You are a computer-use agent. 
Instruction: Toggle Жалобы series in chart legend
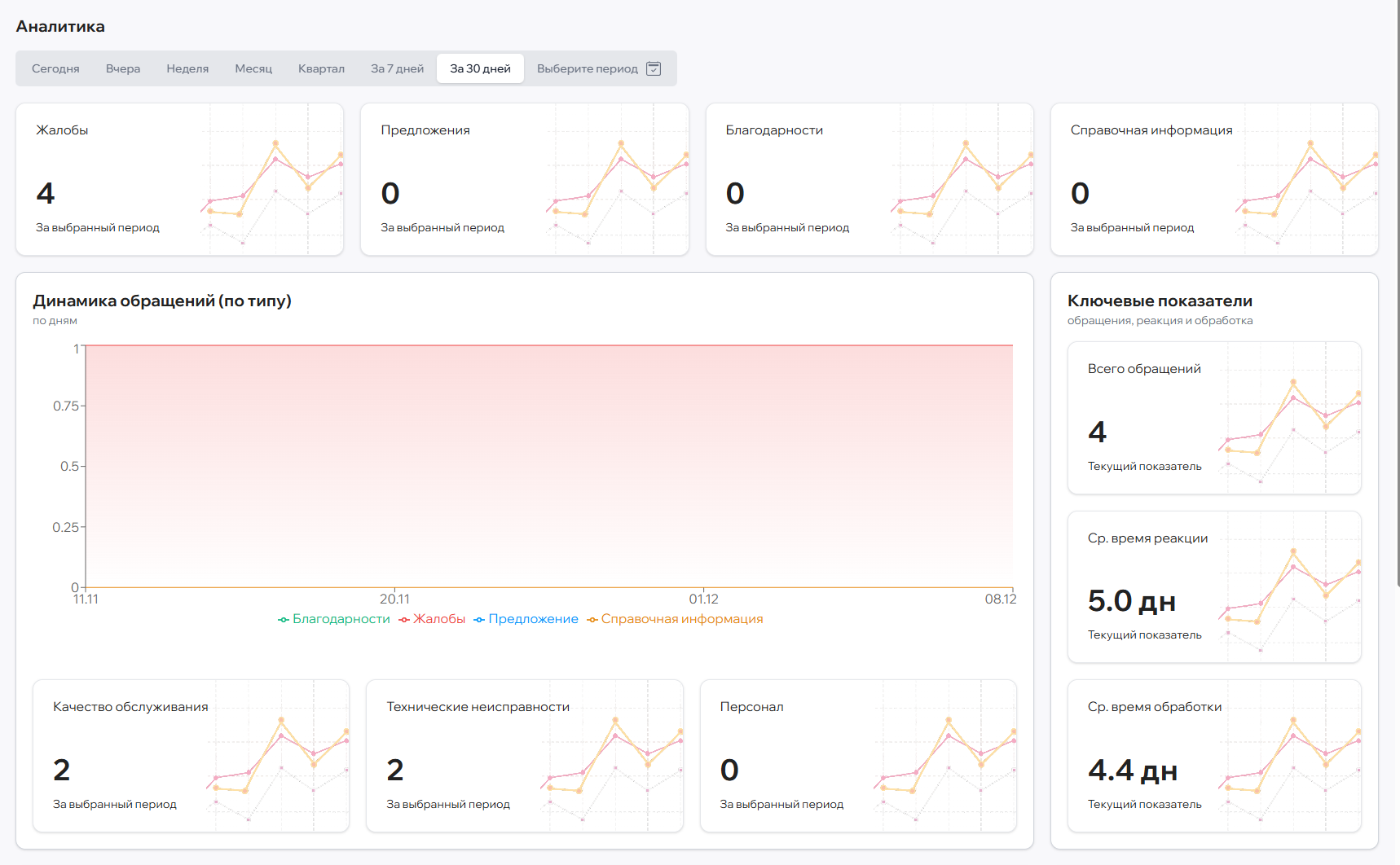tap(432, 619)
